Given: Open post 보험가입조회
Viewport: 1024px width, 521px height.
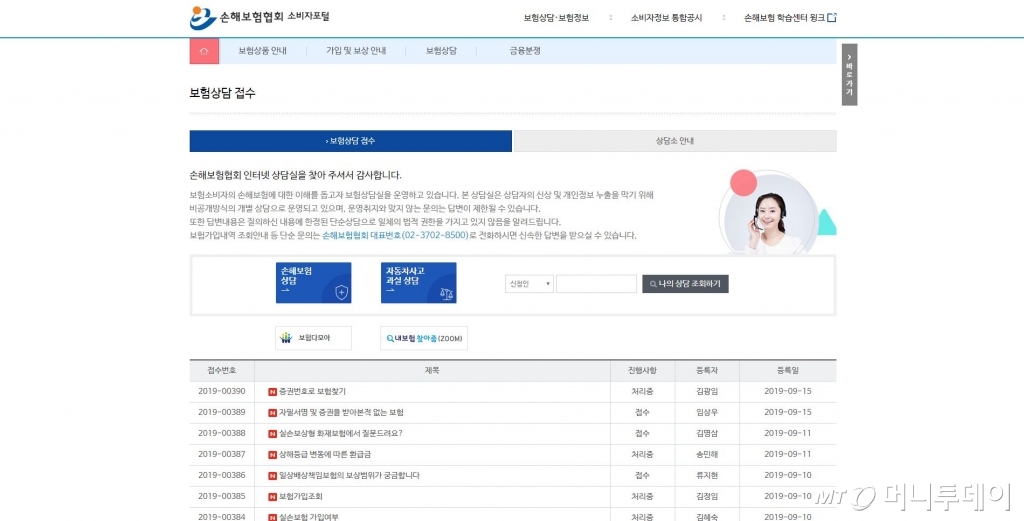Looking at the screenshot, I should [300, 497].
